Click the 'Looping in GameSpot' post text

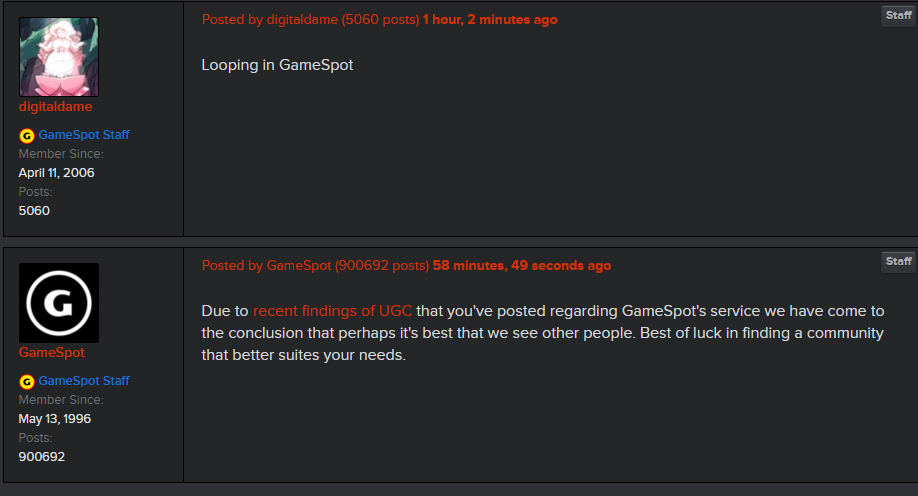coord(277,65)
